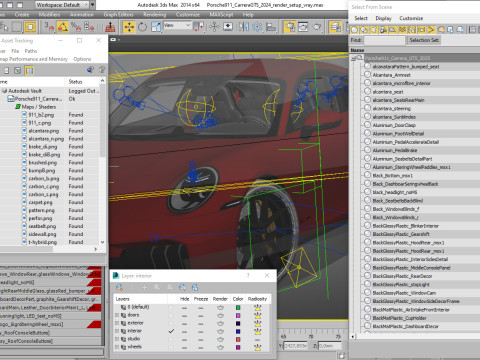Click scroll-down arrow of Asset Tracking list

(x=102, y=242)
